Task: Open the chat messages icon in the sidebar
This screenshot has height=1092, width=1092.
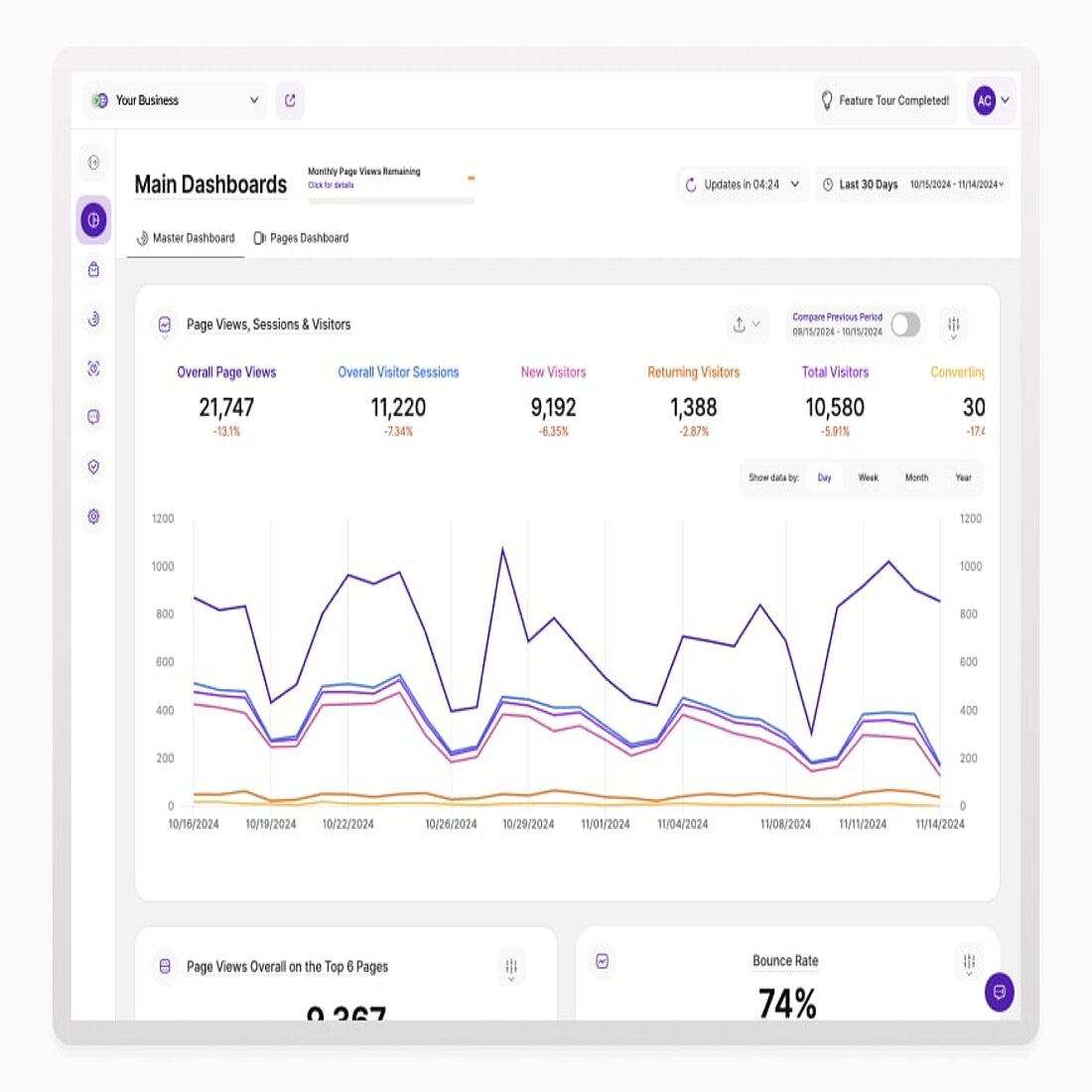Action: (92, 417)
